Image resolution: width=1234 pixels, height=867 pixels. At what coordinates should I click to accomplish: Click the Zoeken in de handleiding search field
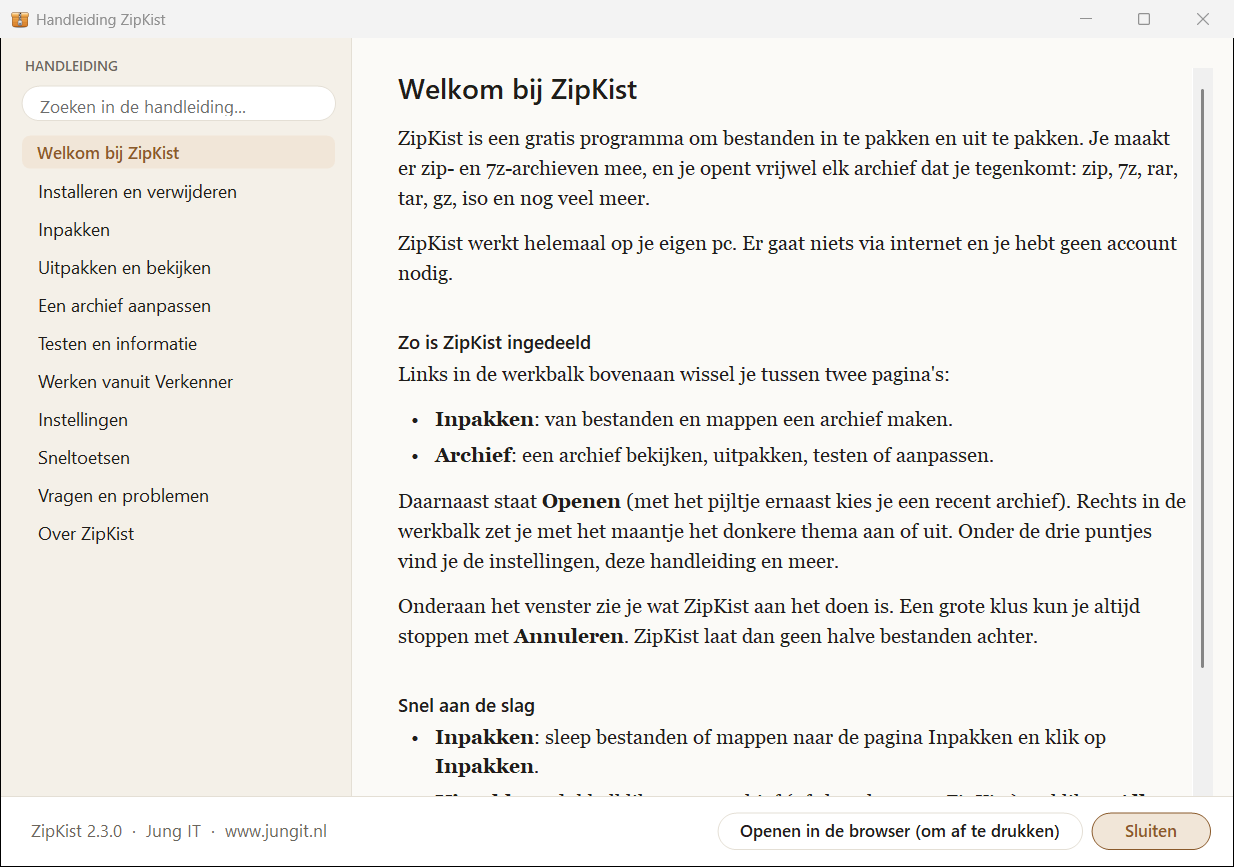(179, 106)
